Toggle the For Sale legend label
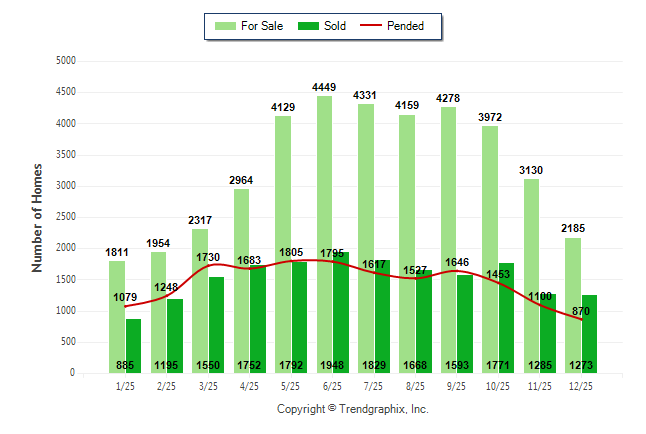 [x=262, y=26]
